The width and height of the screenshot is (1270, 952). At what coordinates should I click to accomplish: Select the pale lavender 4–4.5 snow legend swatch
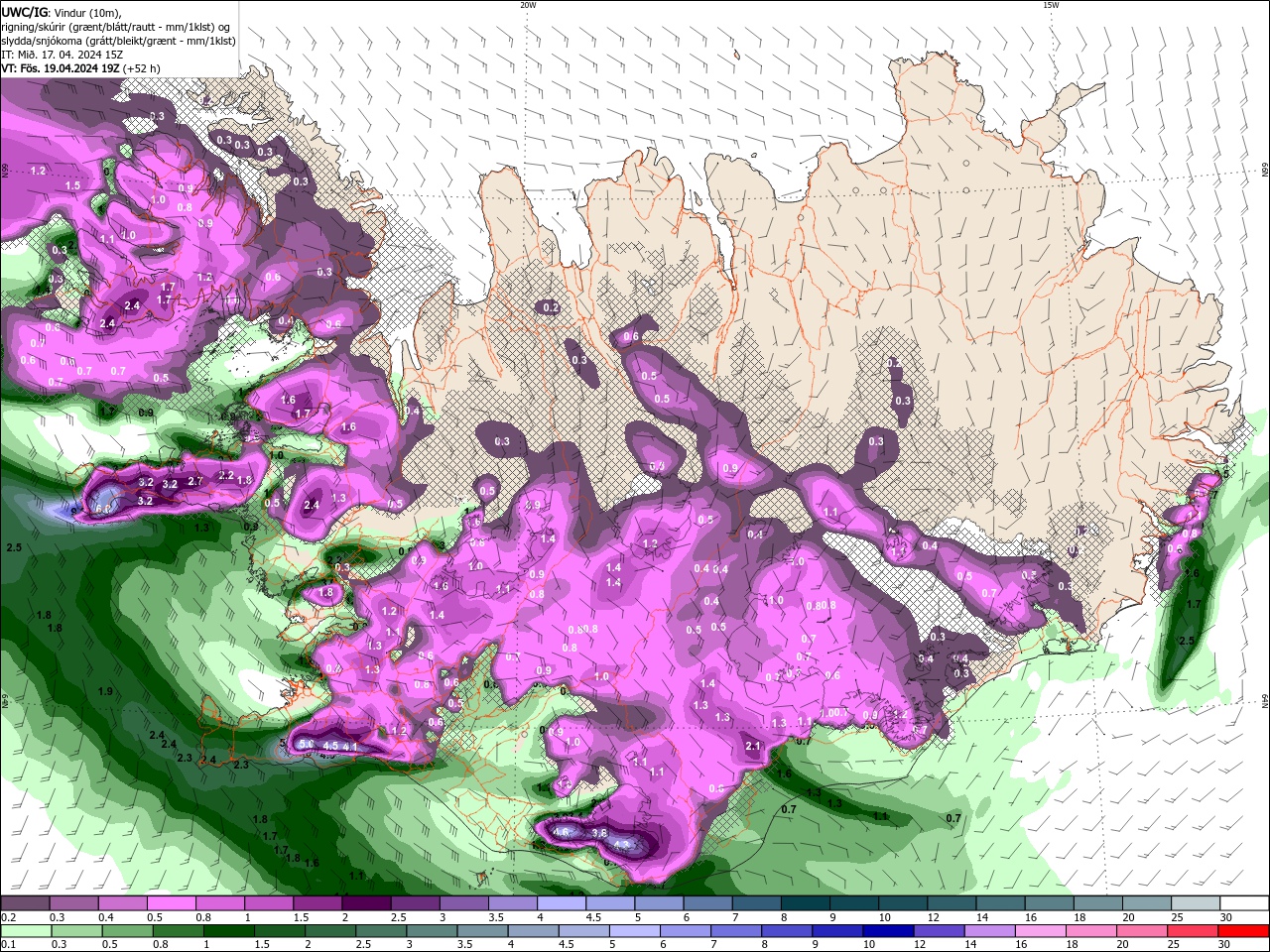tap(562, 903)
